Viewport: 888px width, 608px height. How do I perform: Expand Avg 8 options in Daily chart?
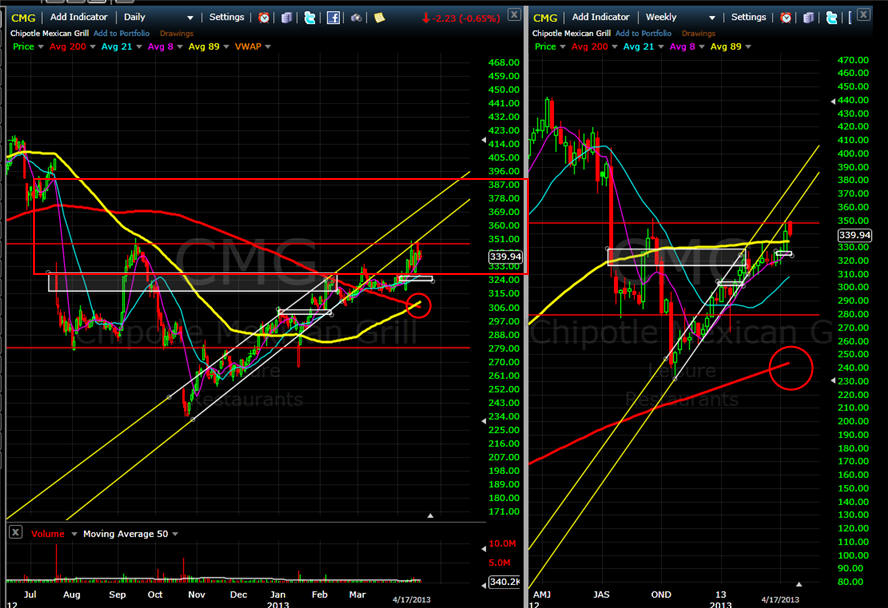coord(180,47)
